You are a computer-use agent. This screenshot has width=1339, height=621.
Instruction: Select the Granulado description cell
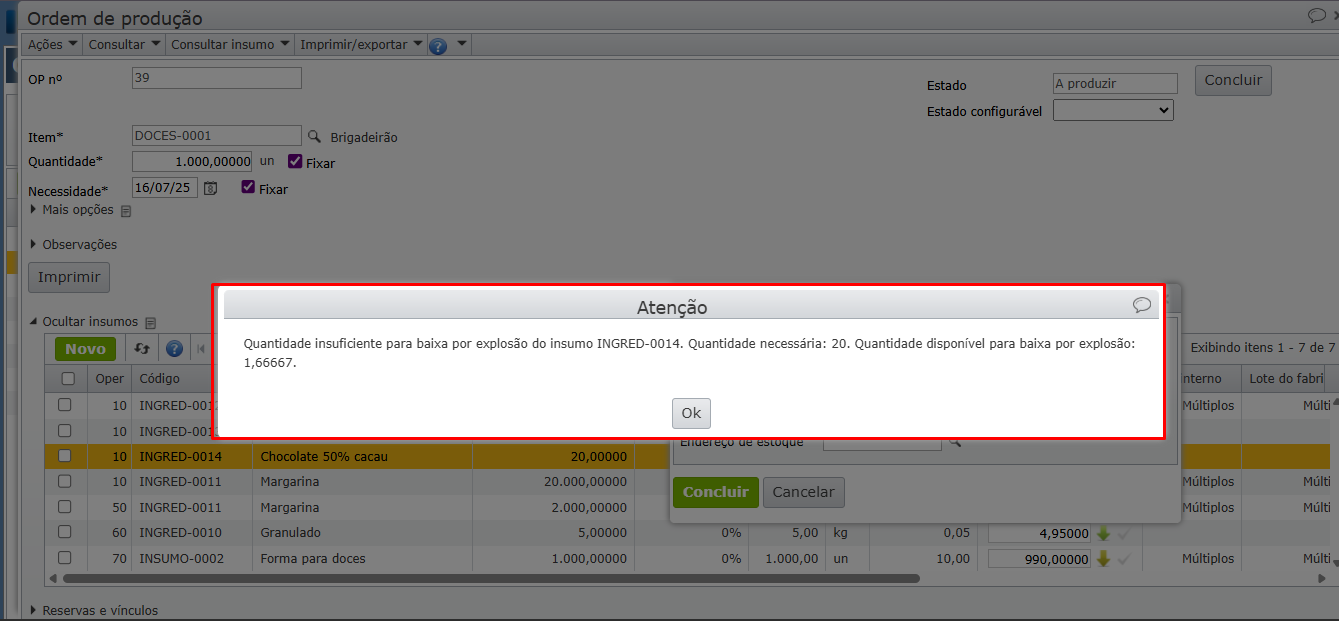click(362, 532)
